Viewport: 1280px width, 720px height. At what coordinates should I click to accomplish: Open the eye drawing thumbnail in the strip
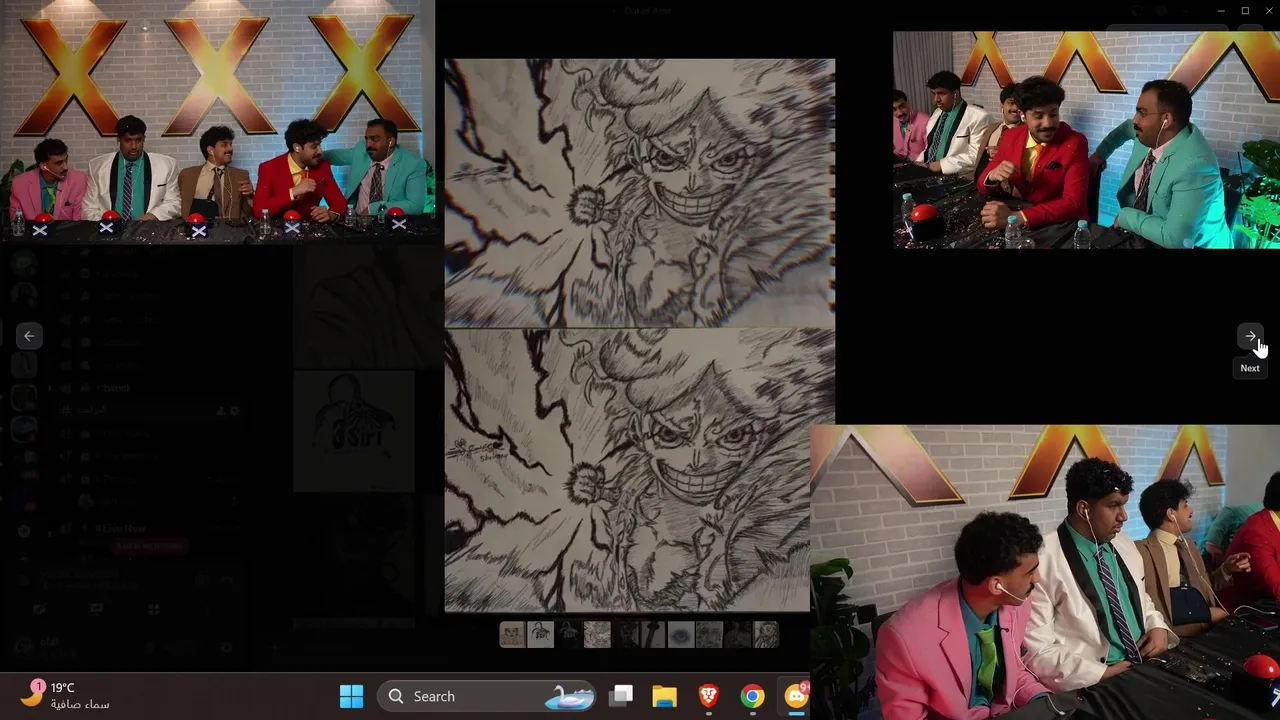[x=681, y=634]
